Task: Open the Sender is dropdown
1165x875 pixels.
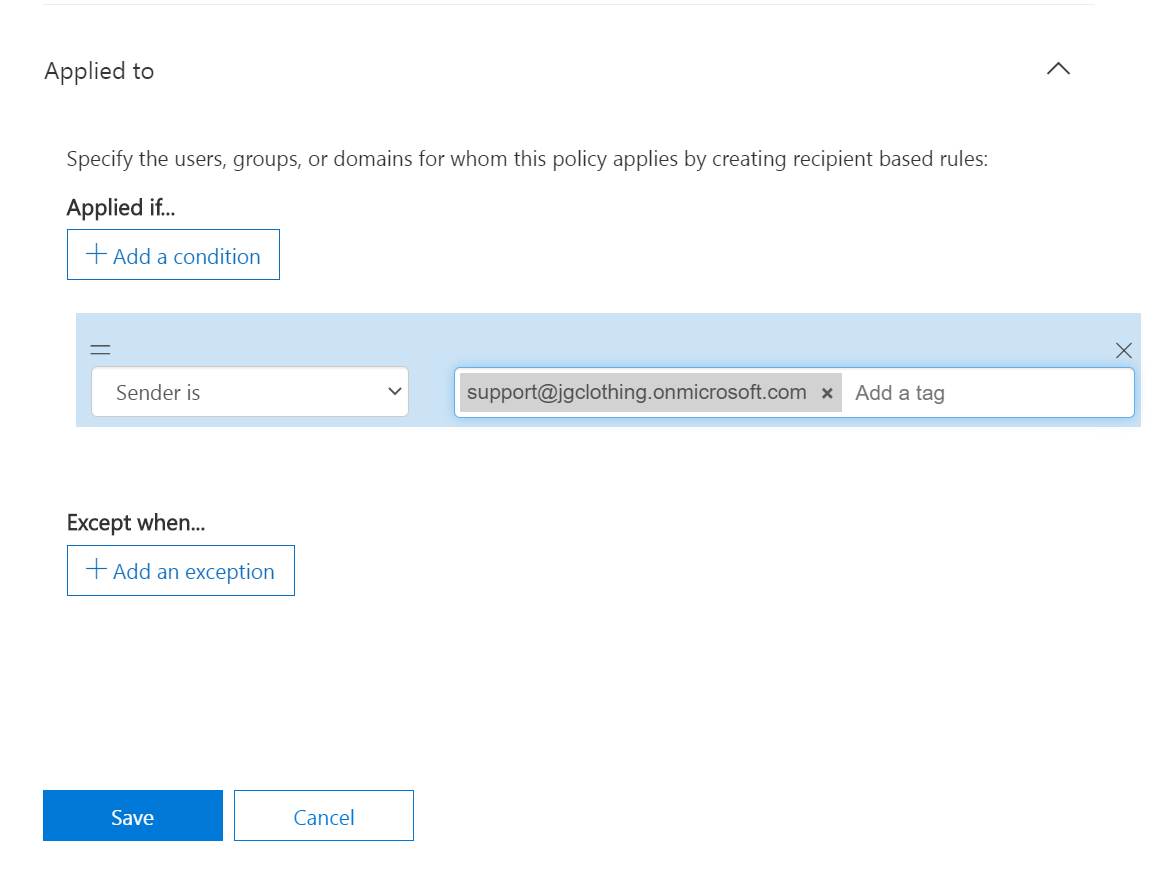Action: tap(250, 391)
